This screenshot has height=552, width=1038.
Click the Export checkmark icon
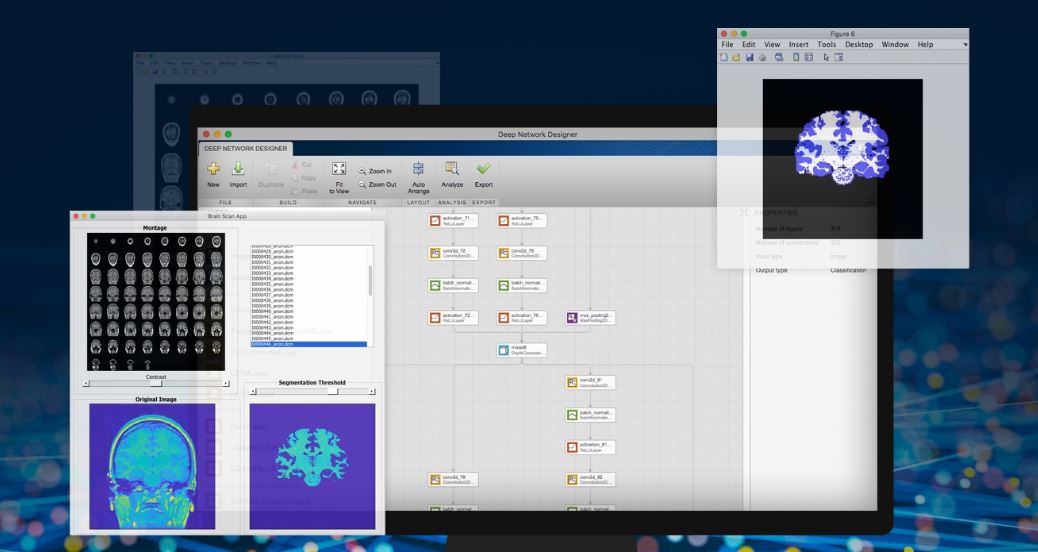click(x=484, y=170)
